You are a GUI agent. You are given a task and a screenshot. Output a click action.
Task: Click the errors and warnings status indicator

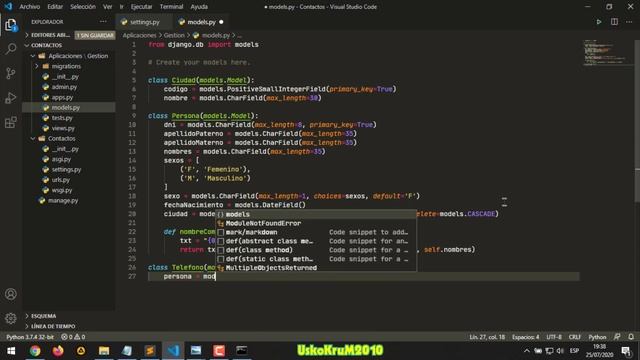coord(73,337)
